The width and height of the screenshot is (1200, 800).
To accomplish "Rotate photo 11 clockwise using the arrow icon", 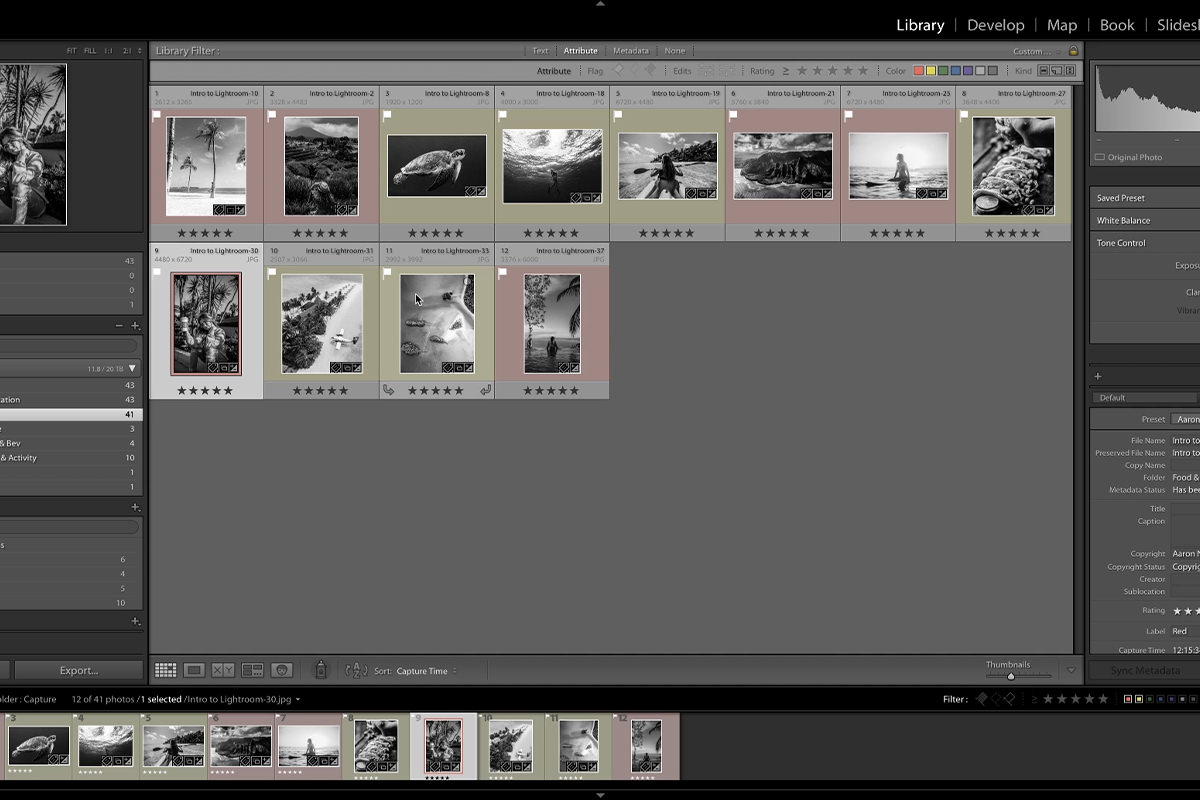I will pyautogui.click(x=486, y=390).
